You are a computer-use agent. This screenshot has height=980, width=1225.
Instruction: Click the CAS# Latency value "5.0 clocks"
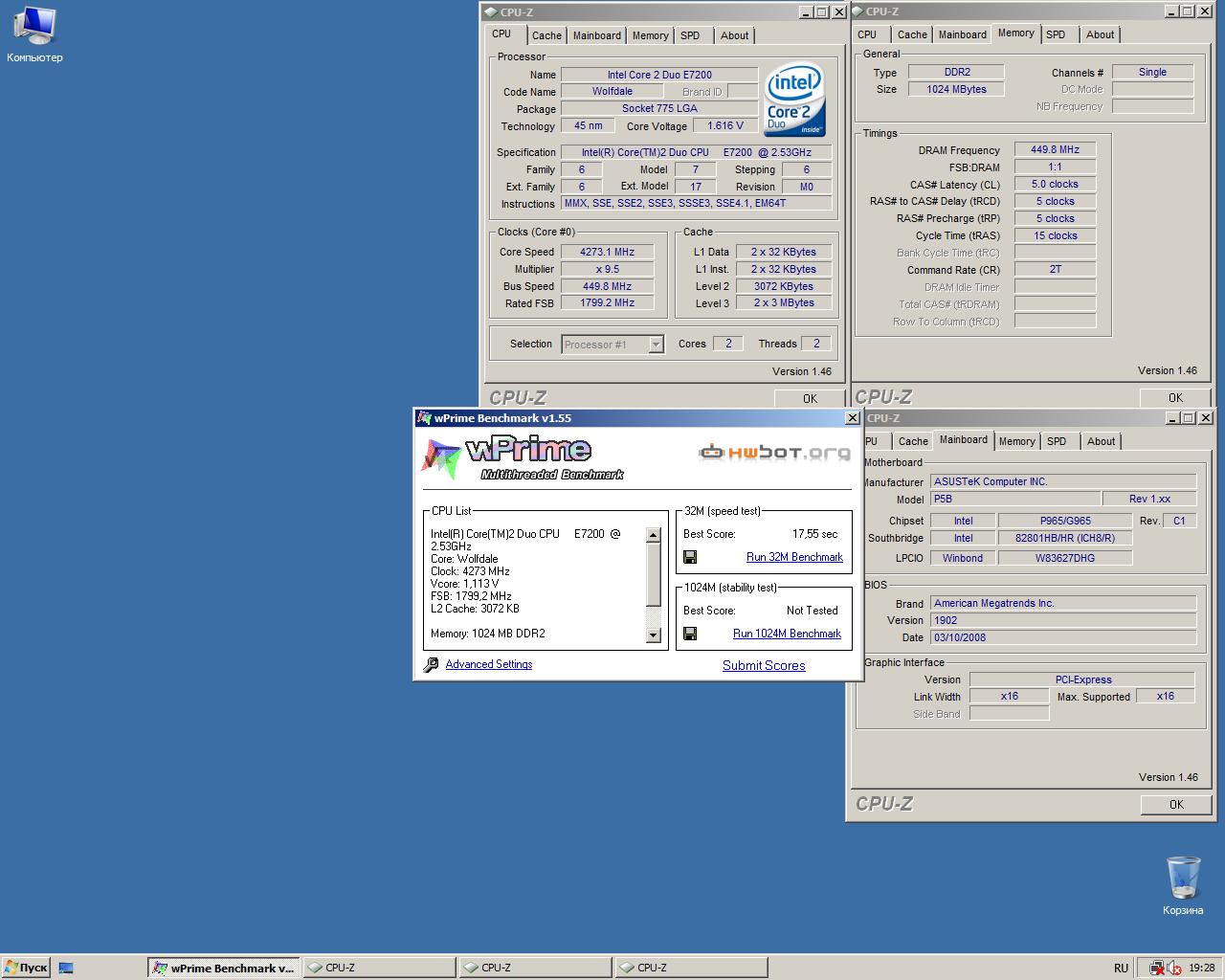(1055, 184)
